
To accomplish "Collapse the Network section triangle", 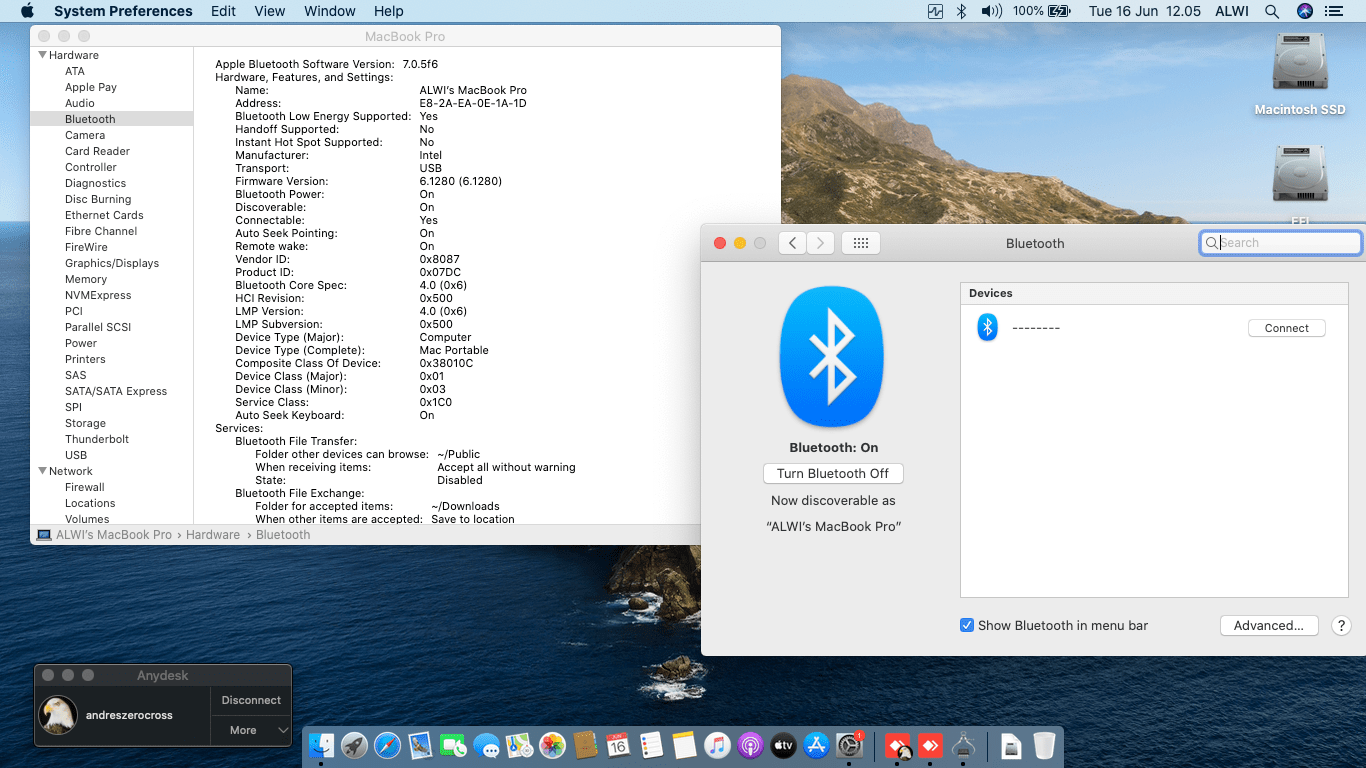I will pos(43,471).
